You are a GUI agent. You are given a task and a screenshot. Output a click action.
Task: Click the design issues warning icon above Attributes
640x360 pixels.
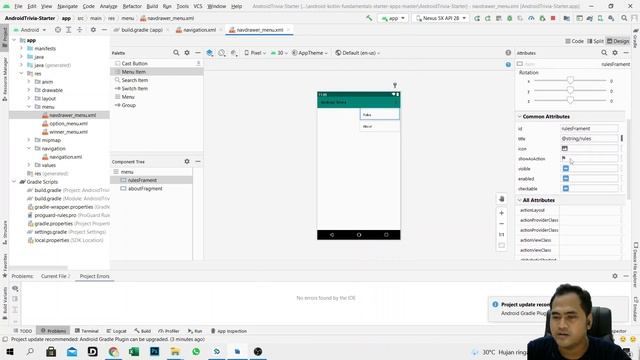click(x=508, y=53)
